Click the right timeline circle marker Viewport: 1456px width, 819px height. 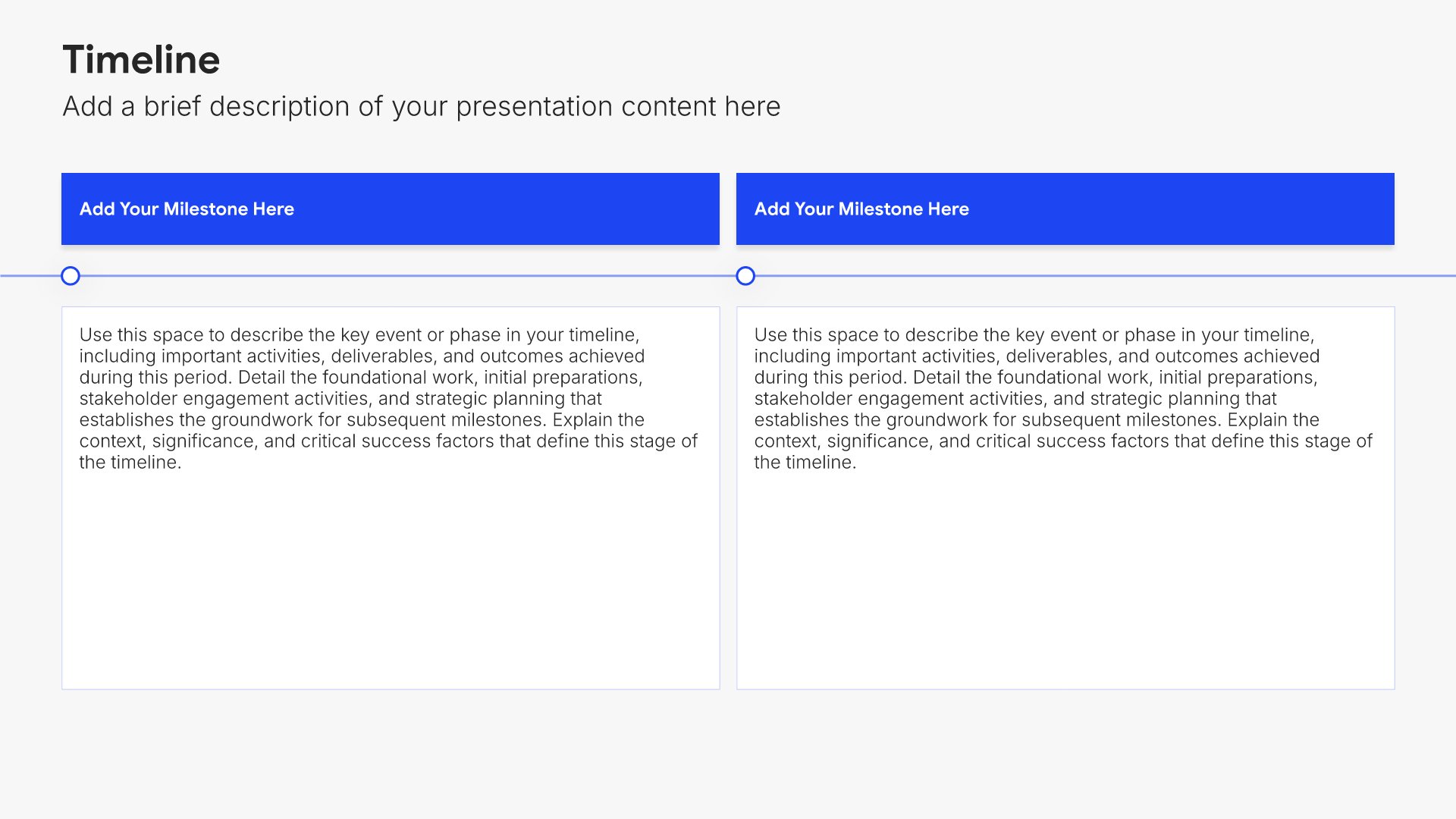point(745,276)
